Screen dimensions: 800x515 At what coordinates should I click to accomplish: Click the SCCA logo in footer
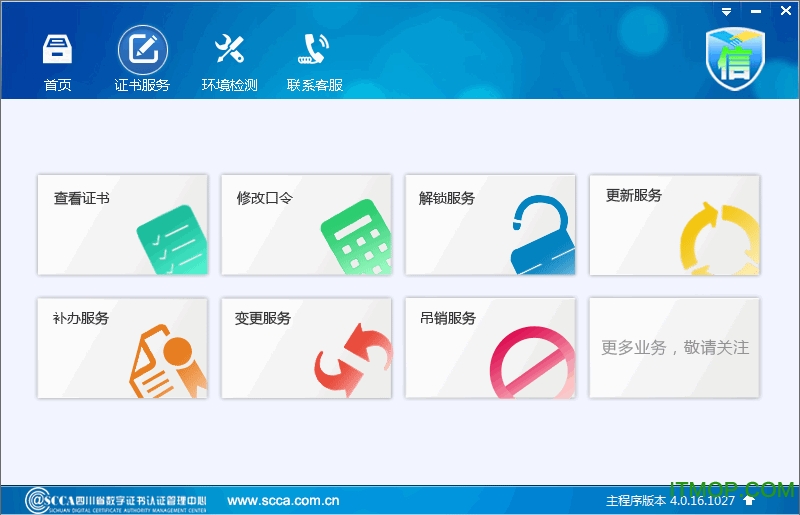(116, 500)
